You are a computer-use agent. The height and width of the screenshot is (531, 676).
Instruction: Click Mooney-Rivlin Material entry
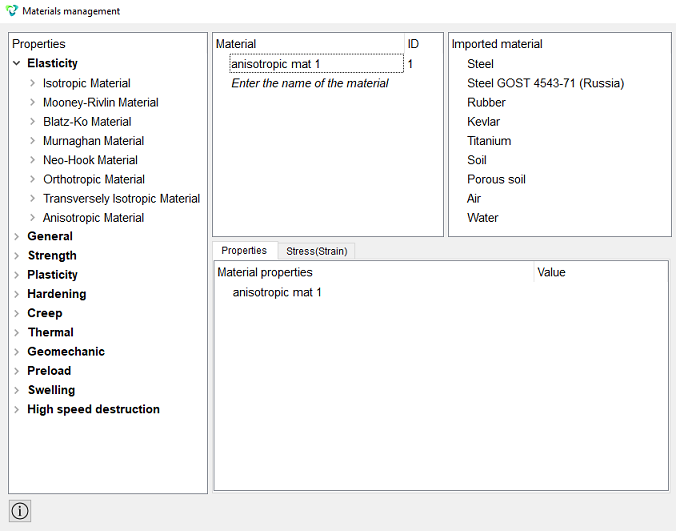click(100, 103)
